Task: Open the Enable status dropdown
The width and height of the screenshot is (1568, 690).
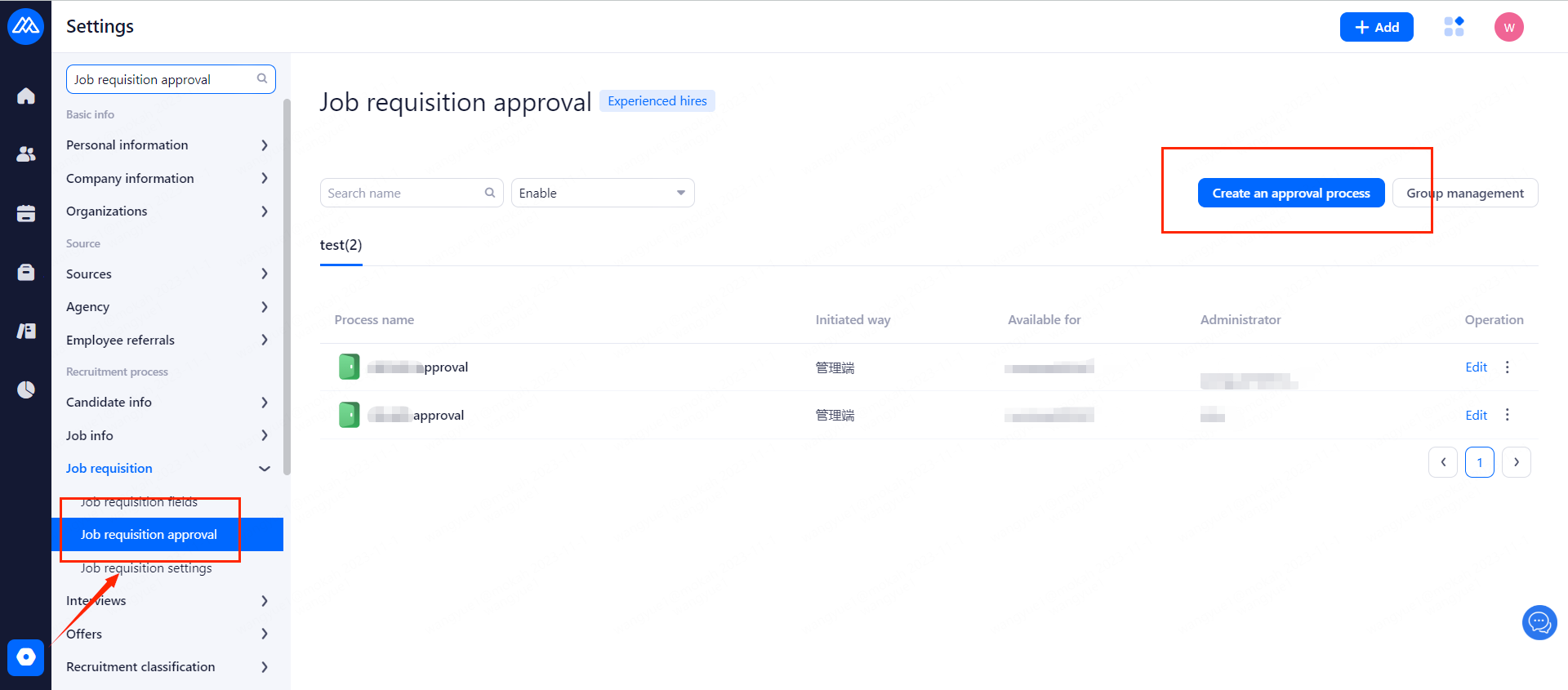Action: point(603,193)
